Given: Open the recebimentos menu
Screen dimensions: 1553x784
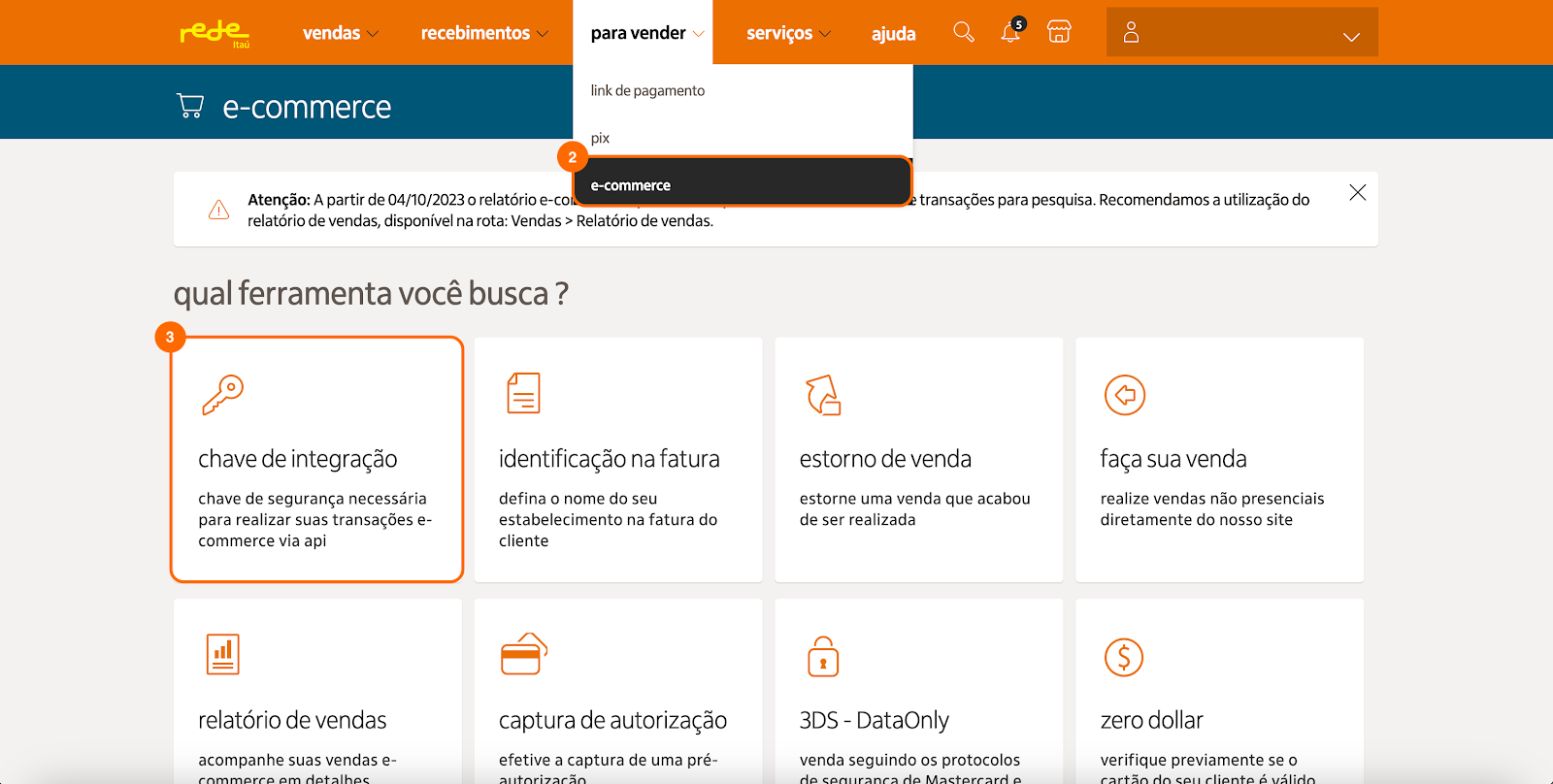Looking at the screenshot, I should (x=475, y=33).
